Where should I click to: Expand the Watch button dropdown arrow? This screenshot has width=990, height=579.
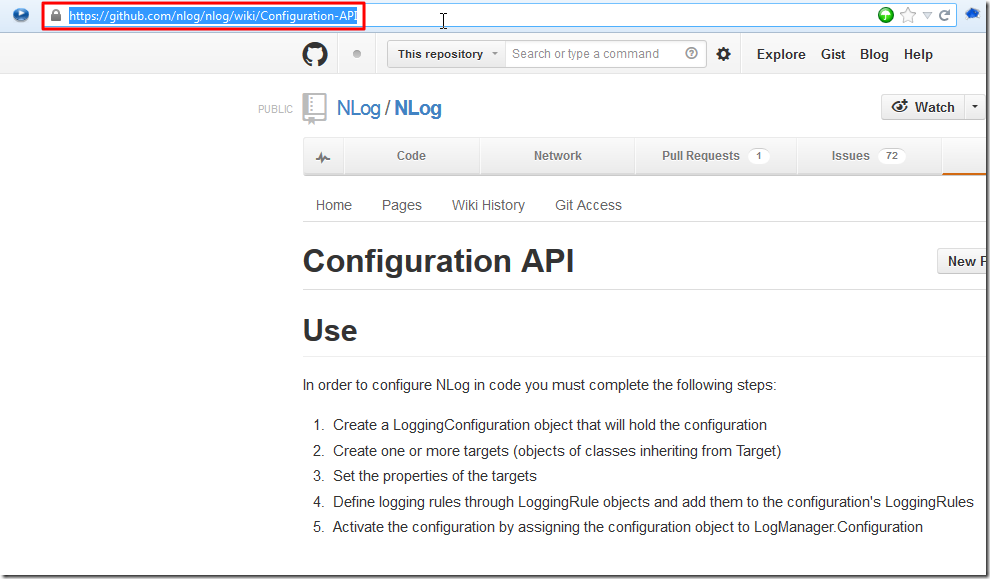975,107
